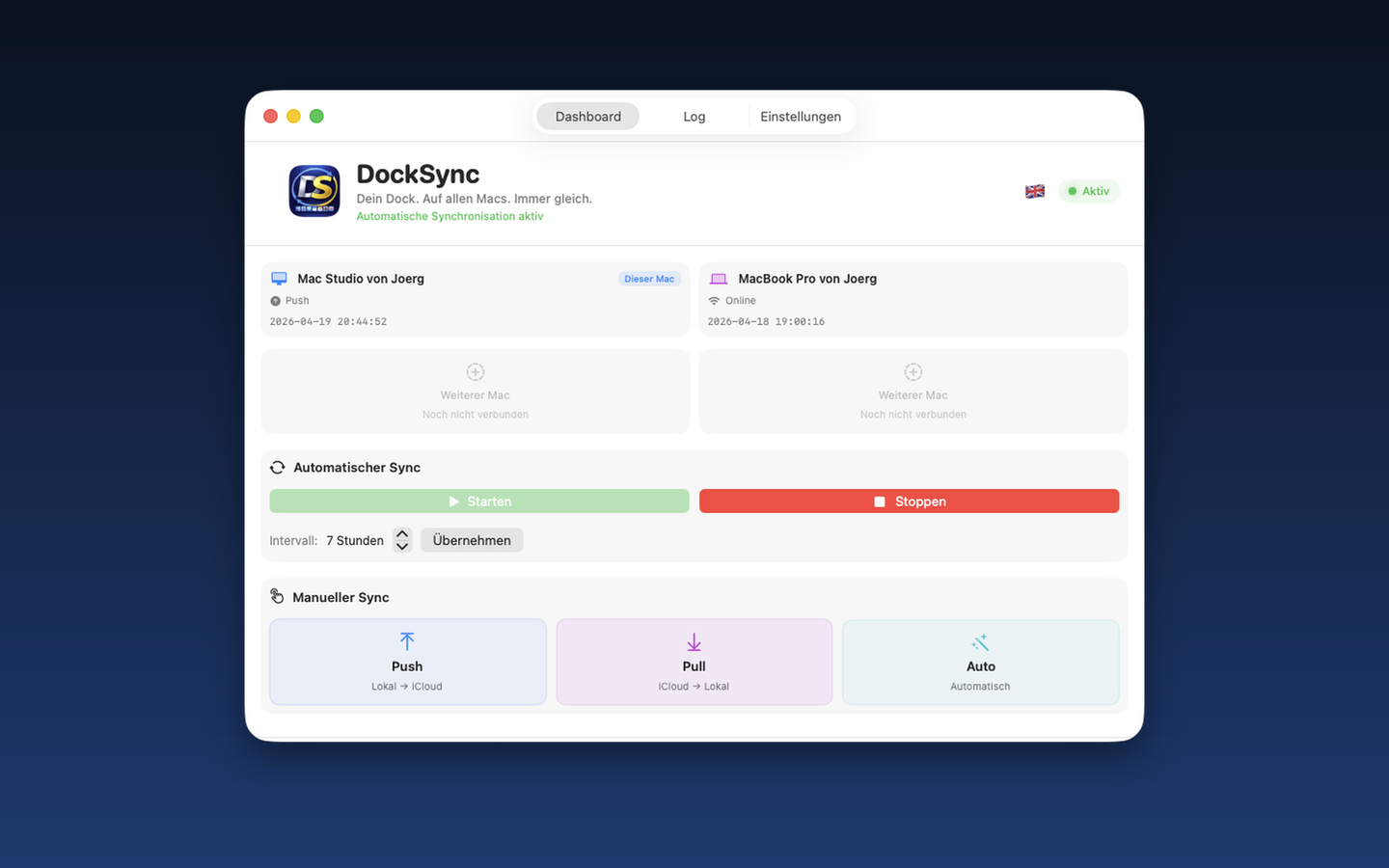The width and height of the screenshot is (1389, 868).
Task: Click the Intervall stepper arrows
Action: [402, 540]
